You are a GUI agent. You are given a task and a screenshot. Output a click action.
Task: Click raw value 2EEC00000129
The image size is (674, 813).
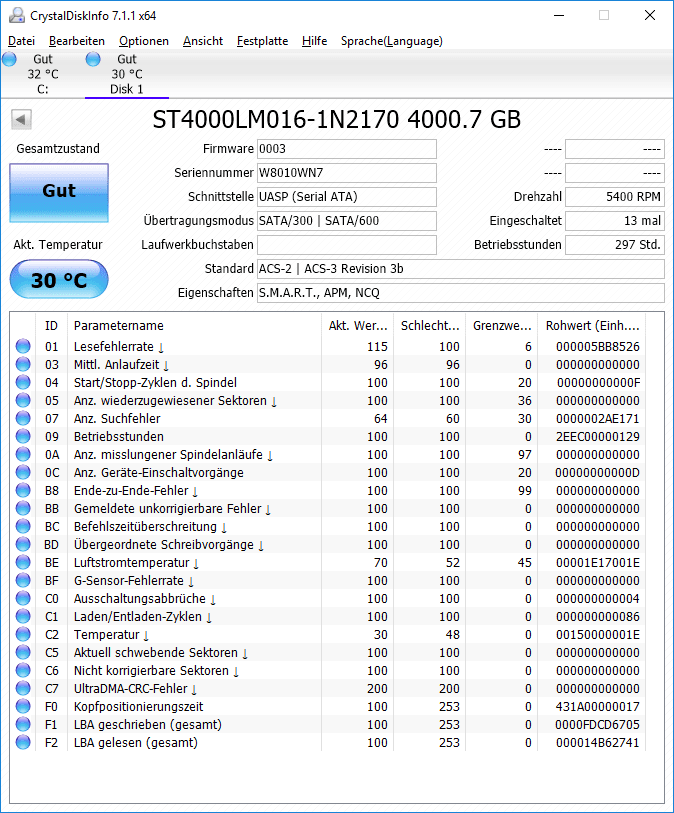[x=598, y=437]
